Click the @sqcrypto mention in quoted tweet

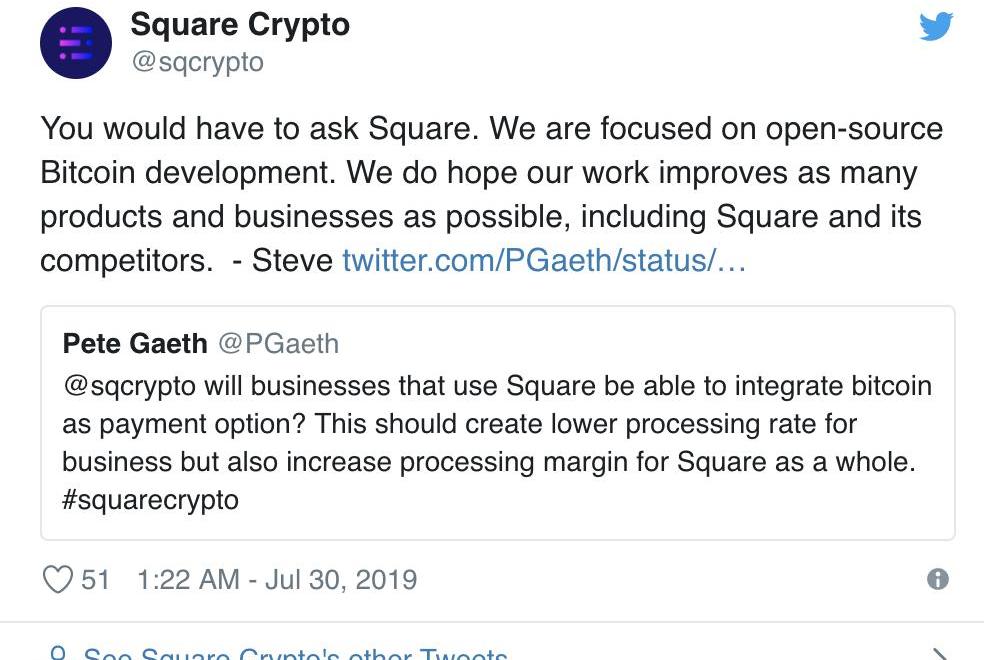click(129, 386)
